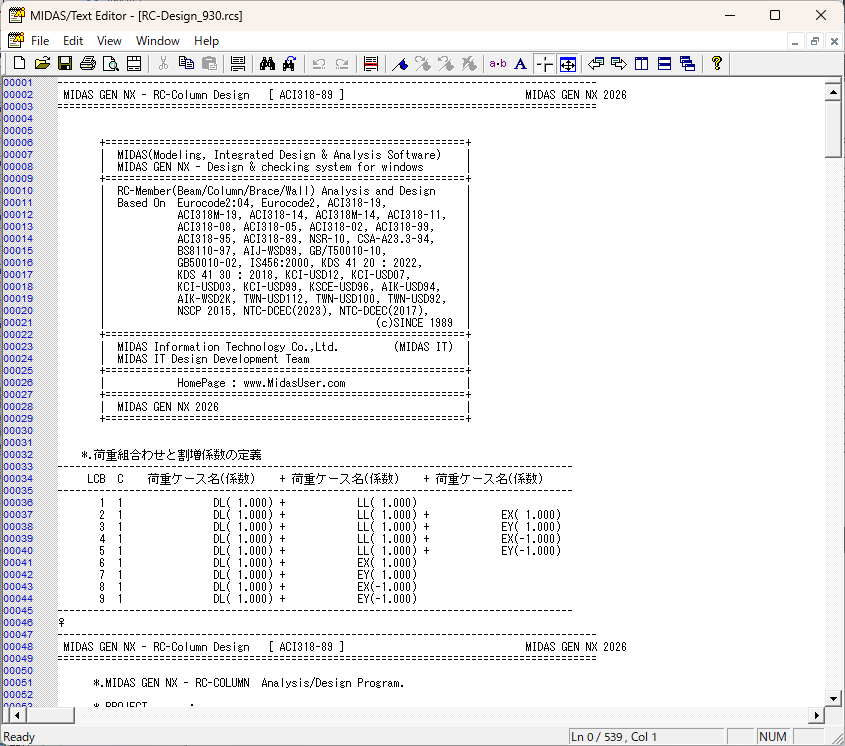
Task: Open the Window menu
Action: coord(157,41)
